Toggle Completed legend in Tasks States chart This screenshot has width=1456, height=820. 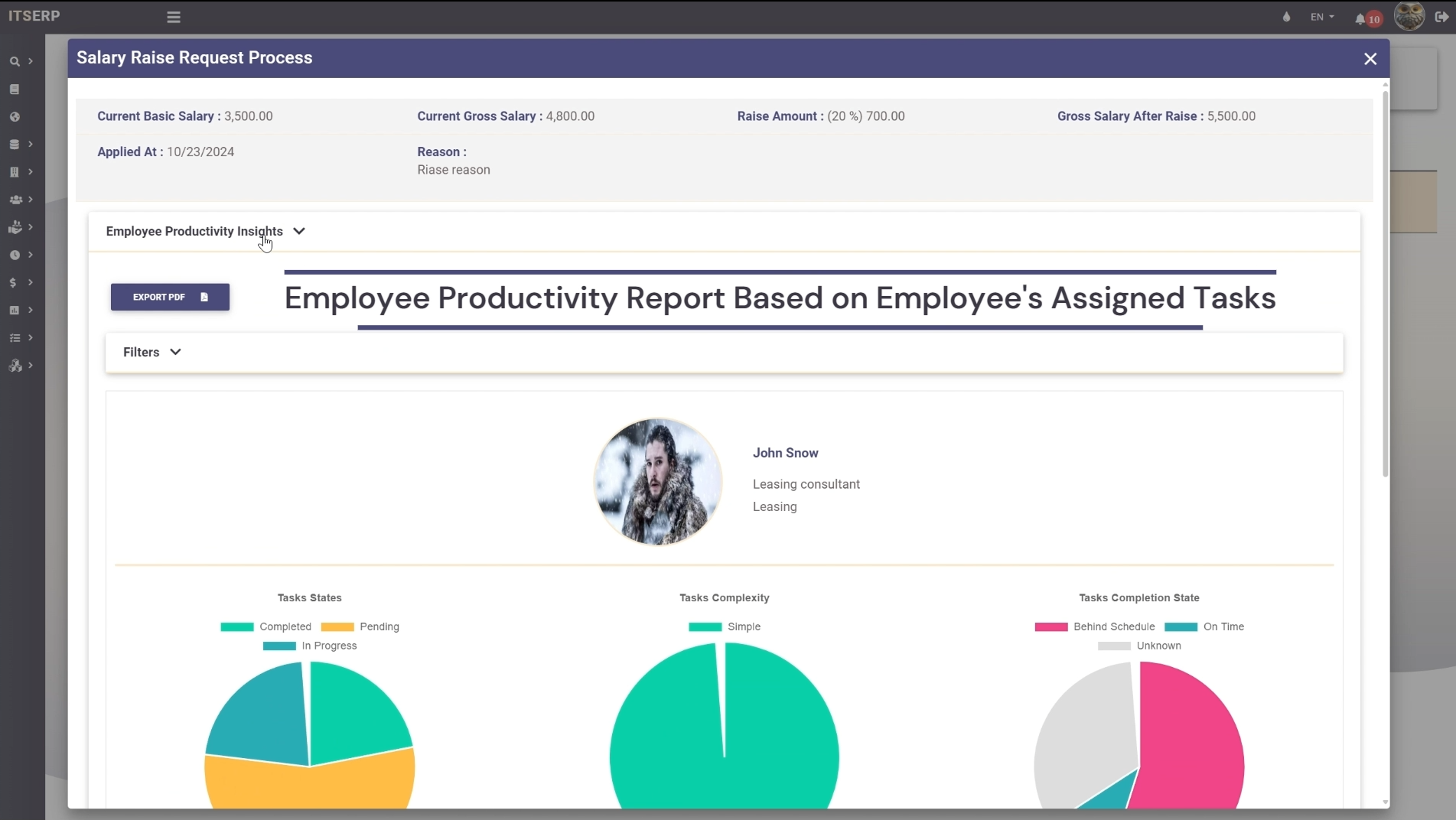[266, 626]
